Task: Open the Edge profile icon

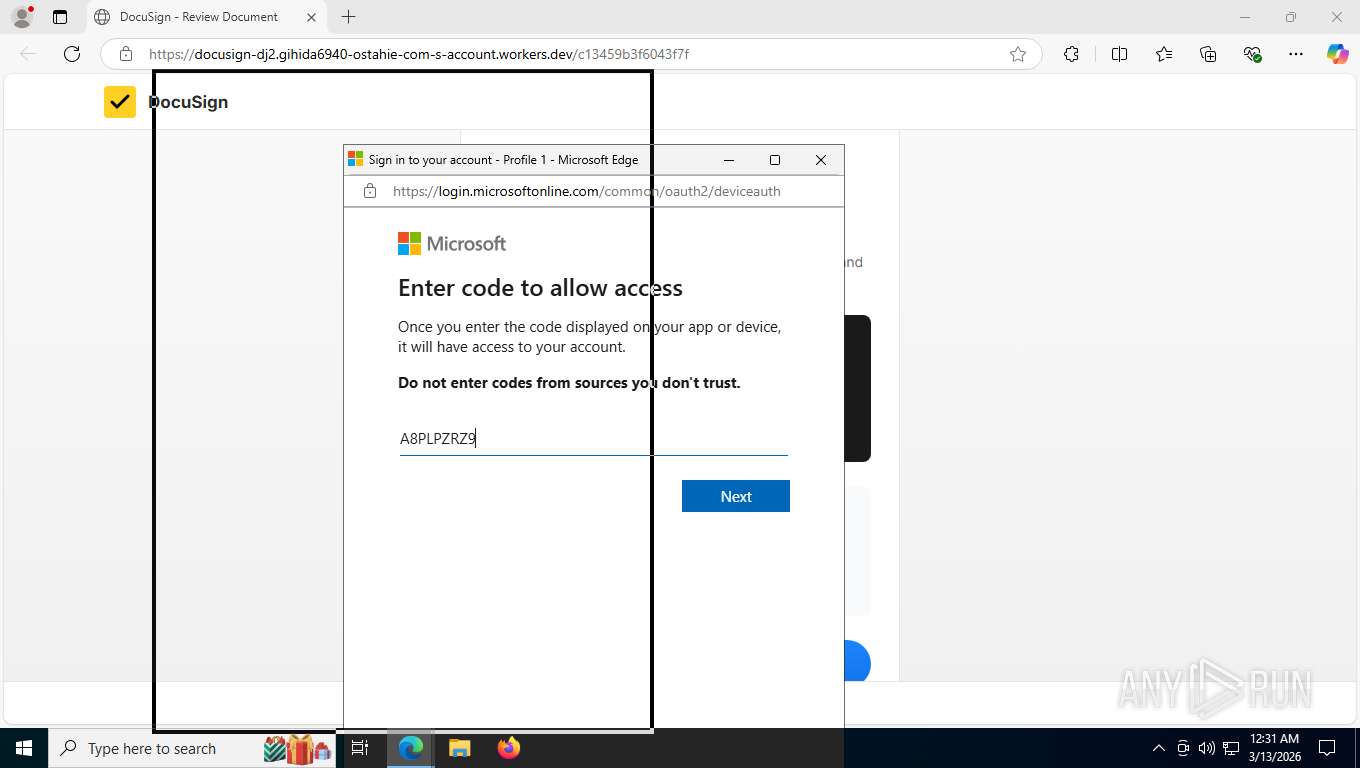Action: [21, 17]
